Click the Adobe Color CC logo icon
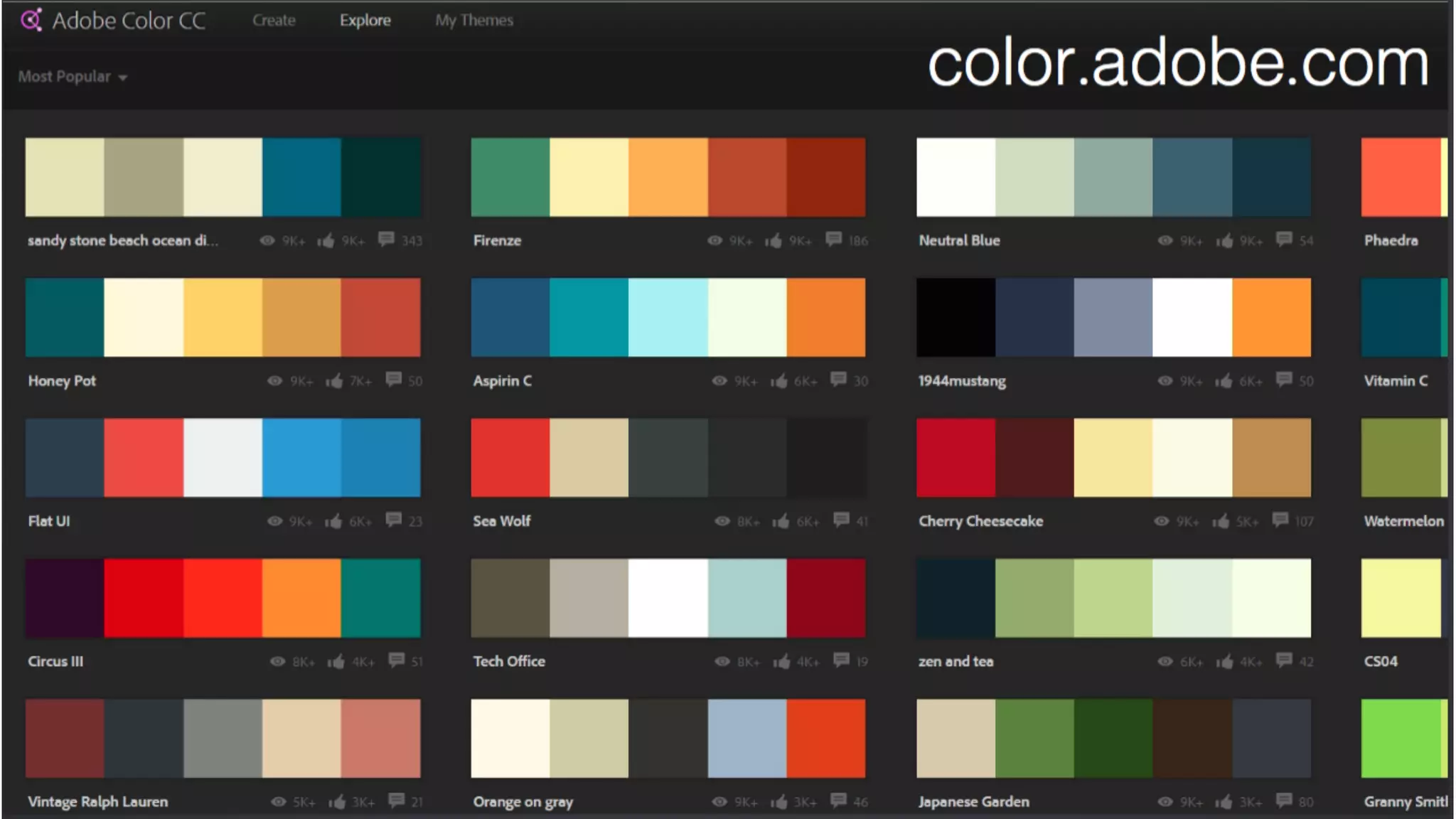The image size is (1456, 819). coord(31,20)
